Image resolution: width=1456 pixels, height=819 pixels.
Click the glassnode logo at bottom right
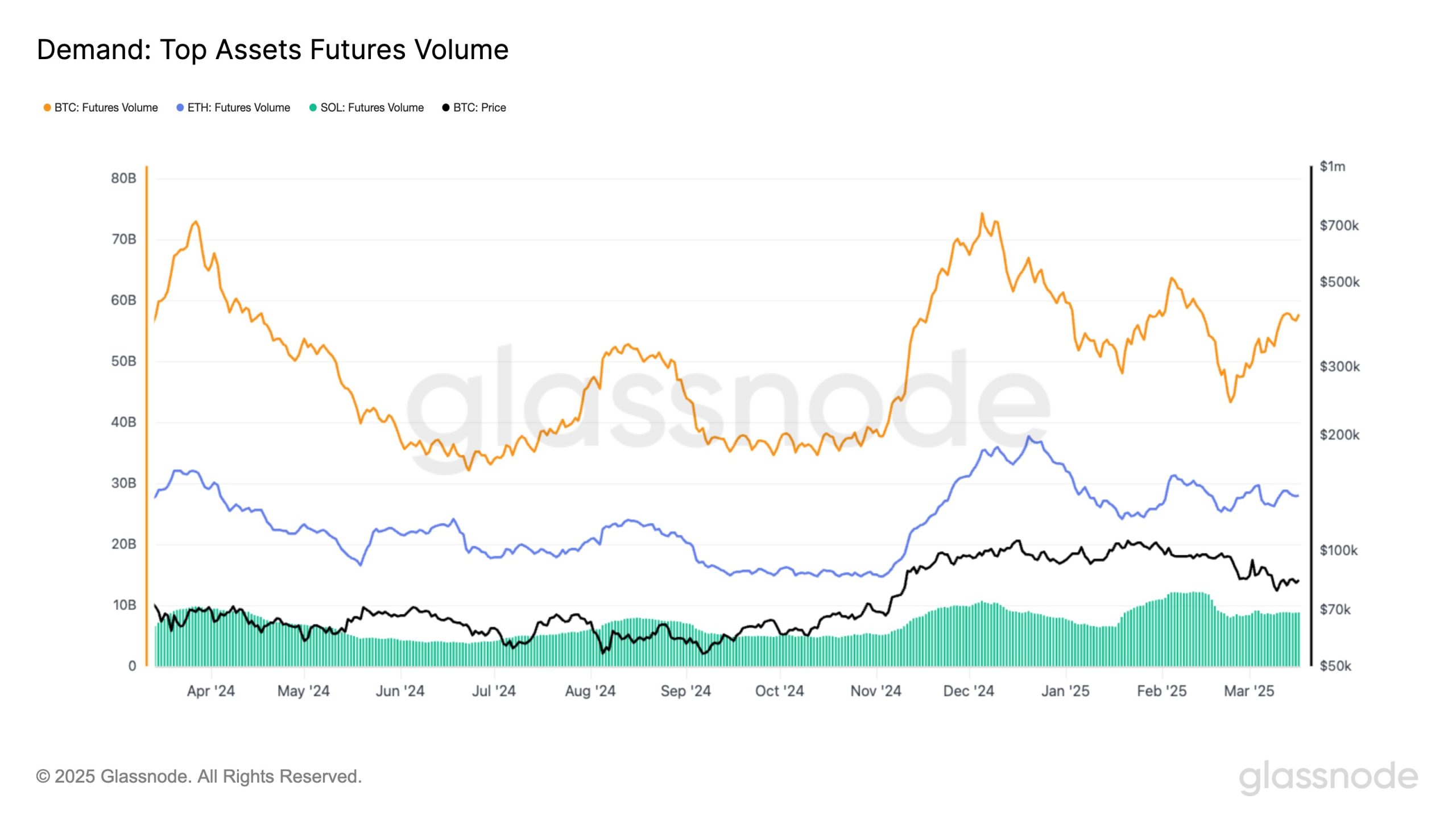[1329, 777]
